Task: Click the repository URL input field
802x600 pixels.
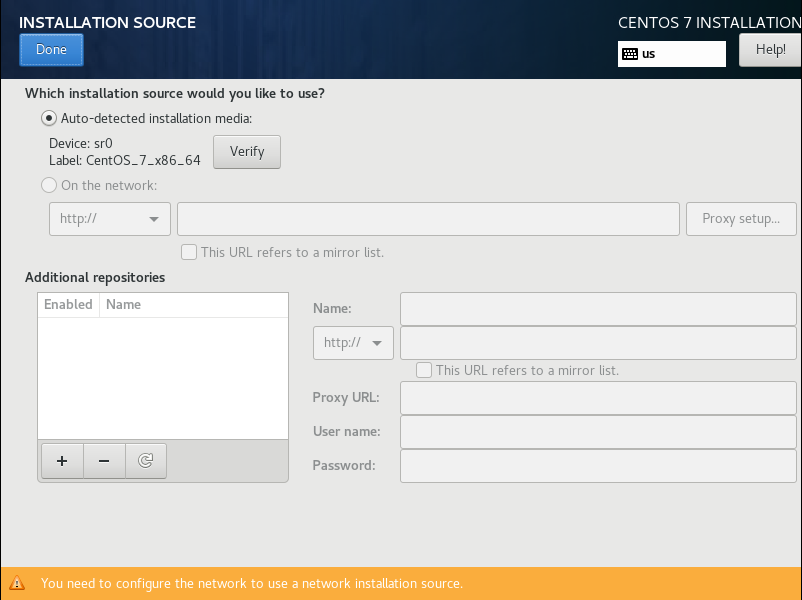Action: tap(598, 343)
